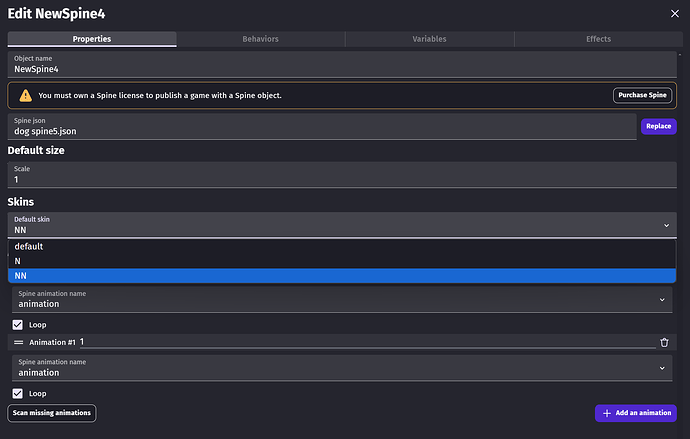Delete Animation #1 with trash icon

tap(664, 342)
